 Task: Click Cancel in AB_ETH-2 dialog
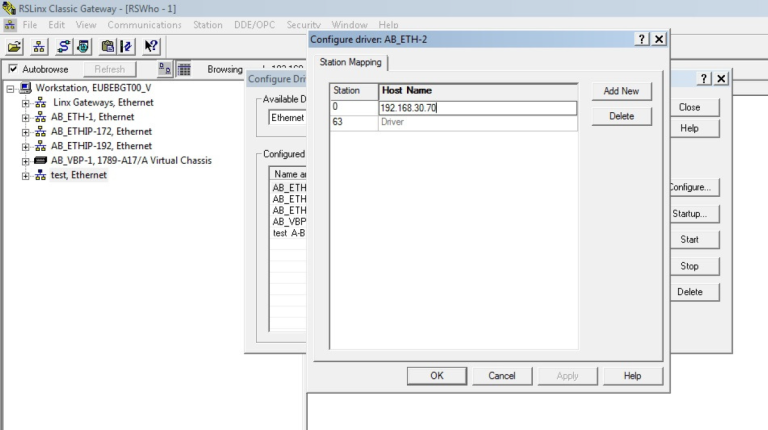pyautogui.click(x=502, y=376)
